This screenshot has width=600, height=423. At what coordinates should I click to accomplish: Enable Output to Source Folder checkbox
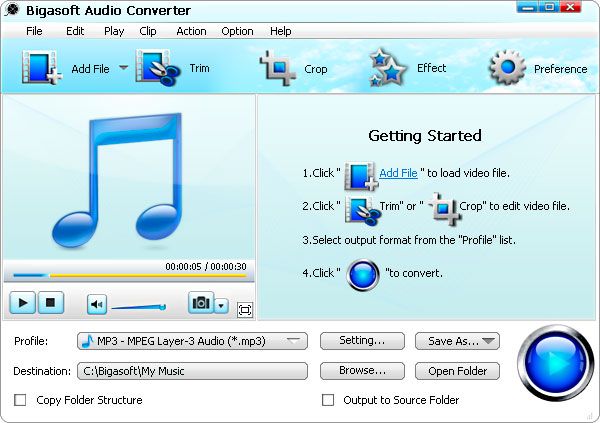(328, 400)
